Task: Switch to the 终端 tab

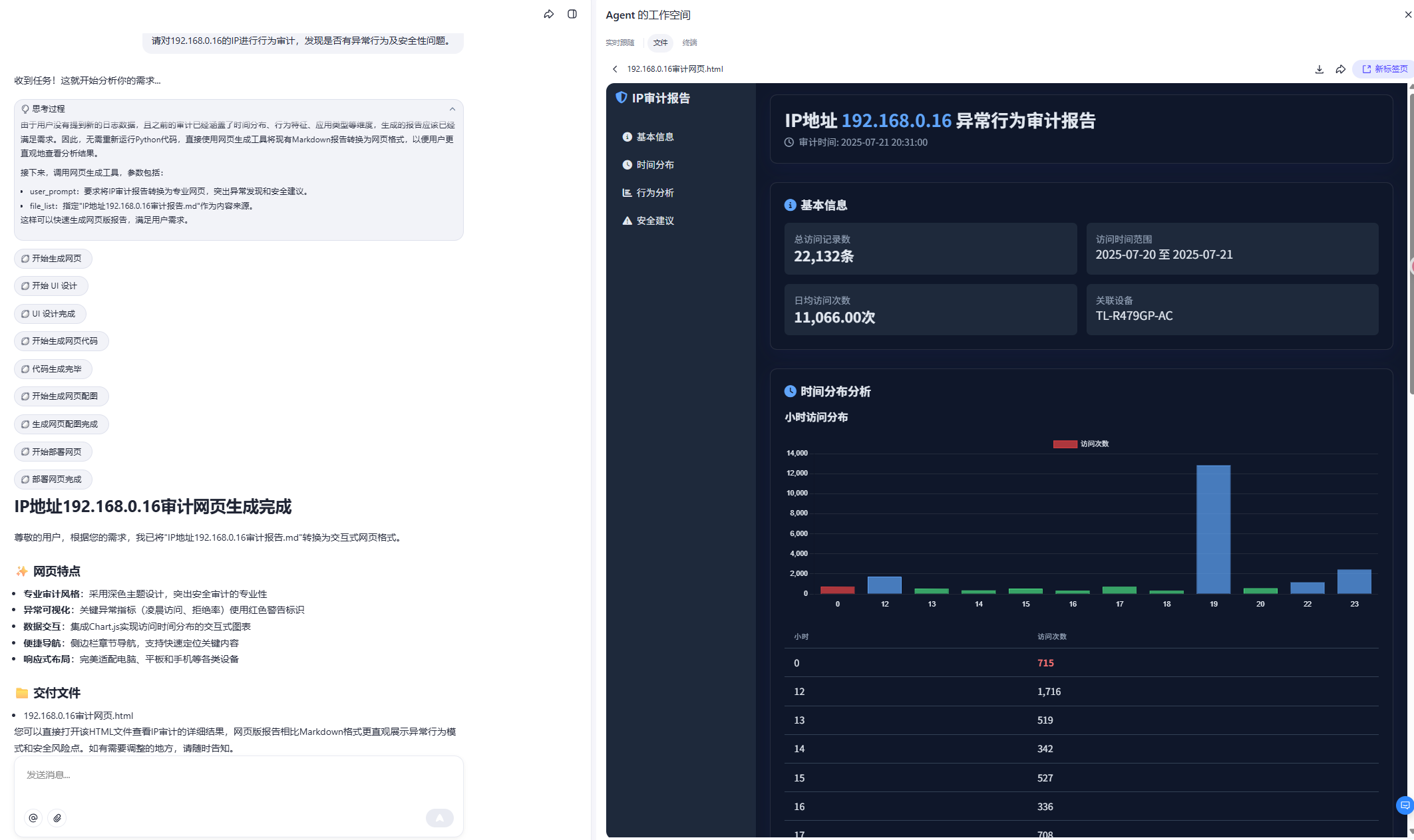Action: point(689,43)
